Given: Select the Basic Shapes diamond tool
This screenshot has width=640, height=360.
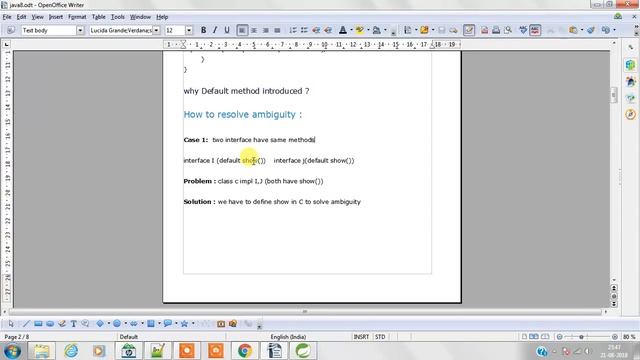Looking at the screenshot, I should tap(100, 324).
